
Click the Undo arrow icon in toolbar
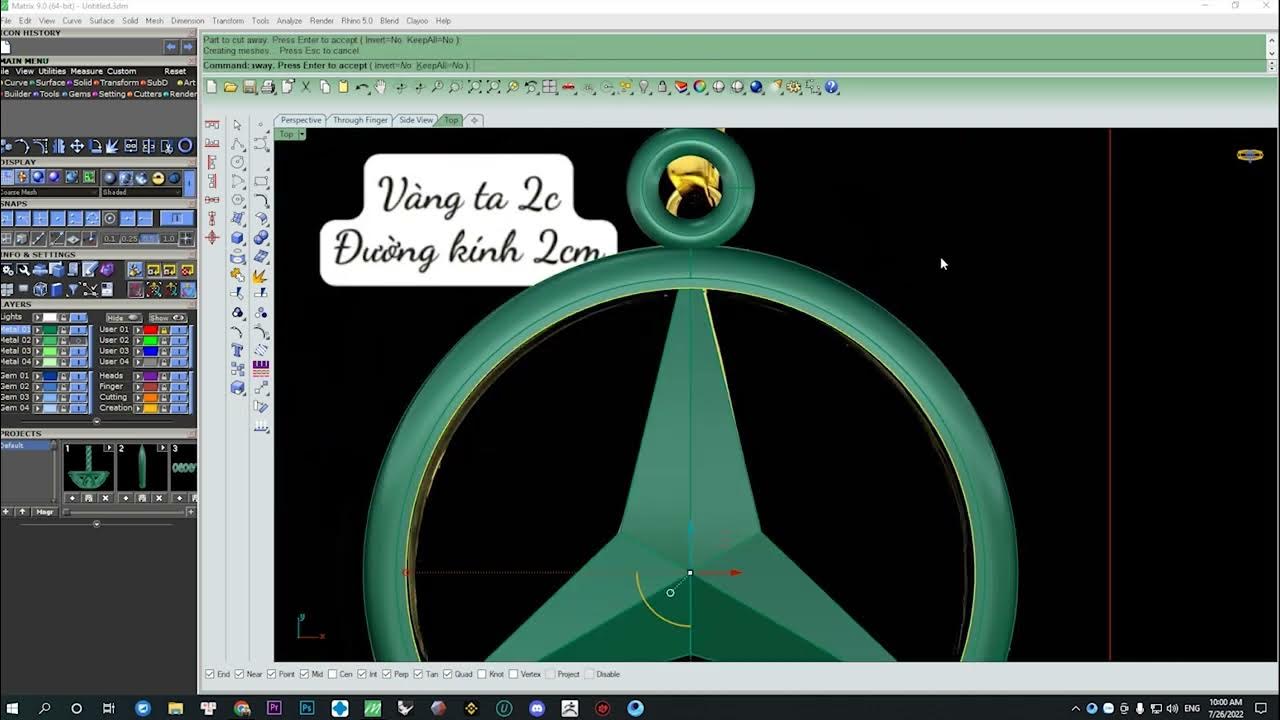point(362,87)
